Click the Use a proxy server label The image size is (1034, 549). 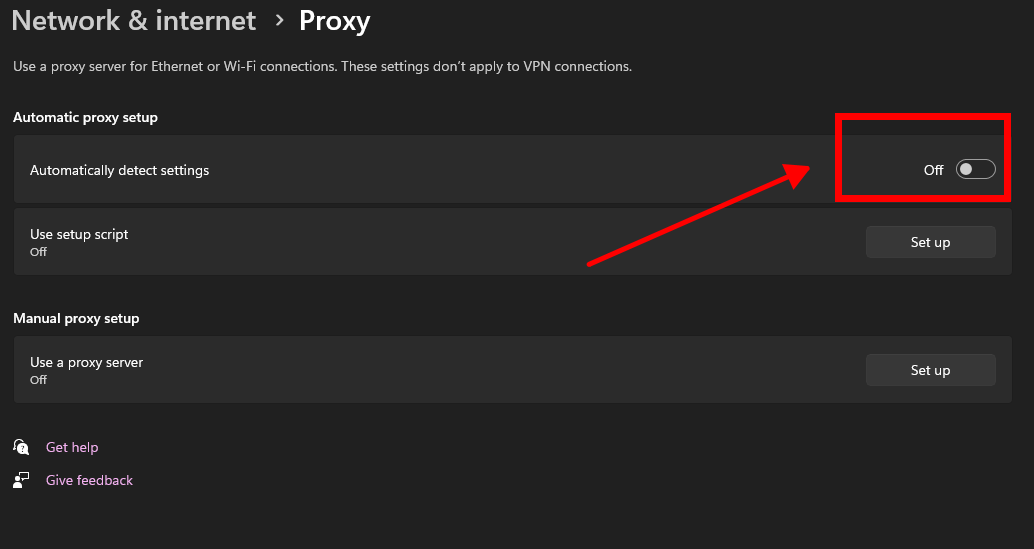pos(86,362)
